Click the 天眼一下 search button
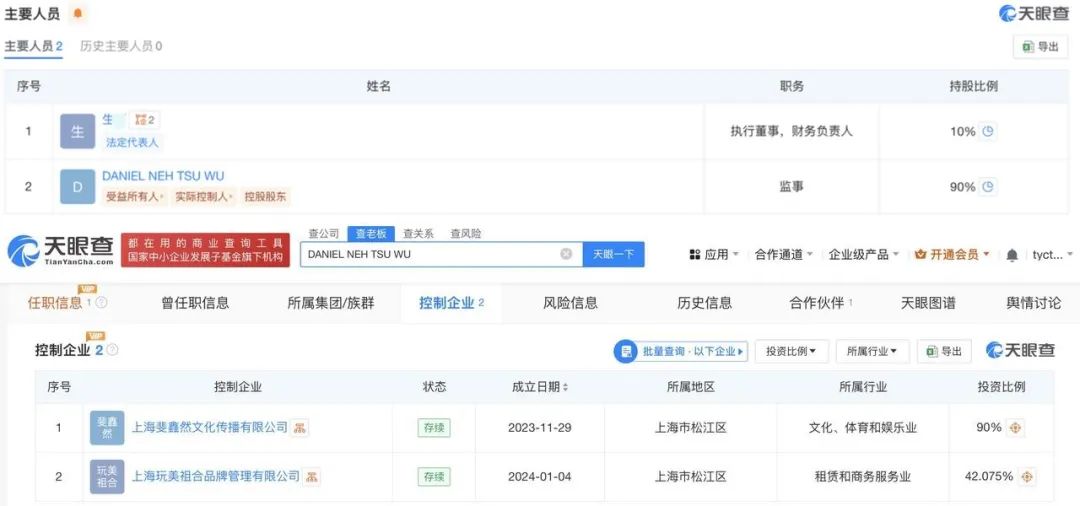1080x506 pixels. pyautogui.click(x=614, y=254)
